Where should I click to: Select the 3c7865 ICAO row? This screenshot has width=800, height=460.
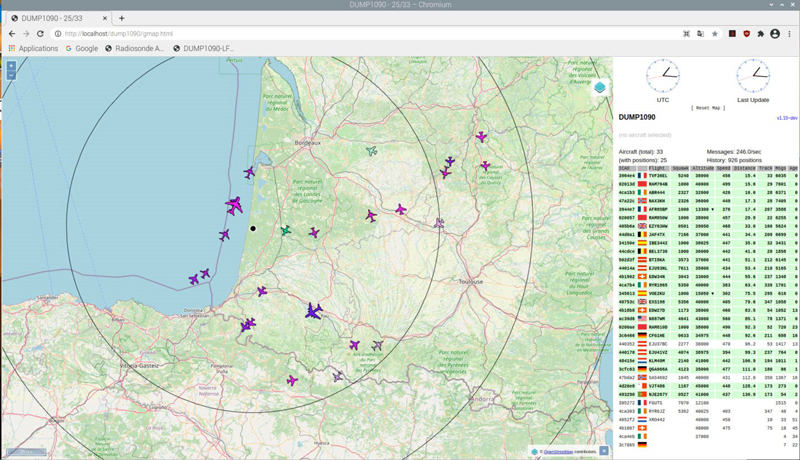pos(708,445)
